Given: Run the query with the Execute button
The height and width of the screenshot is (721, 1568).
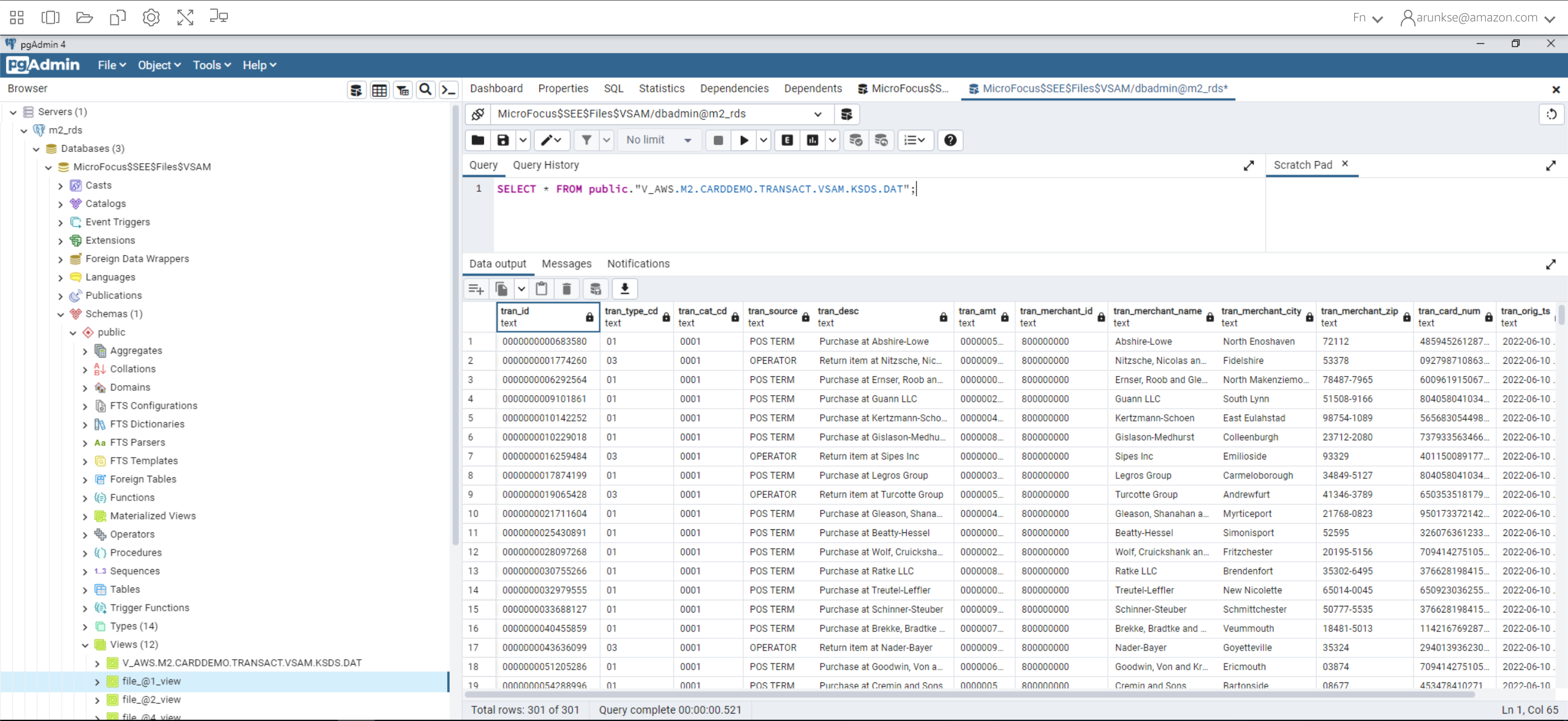Looking at the screenshot, I should [x=743, y=140].
